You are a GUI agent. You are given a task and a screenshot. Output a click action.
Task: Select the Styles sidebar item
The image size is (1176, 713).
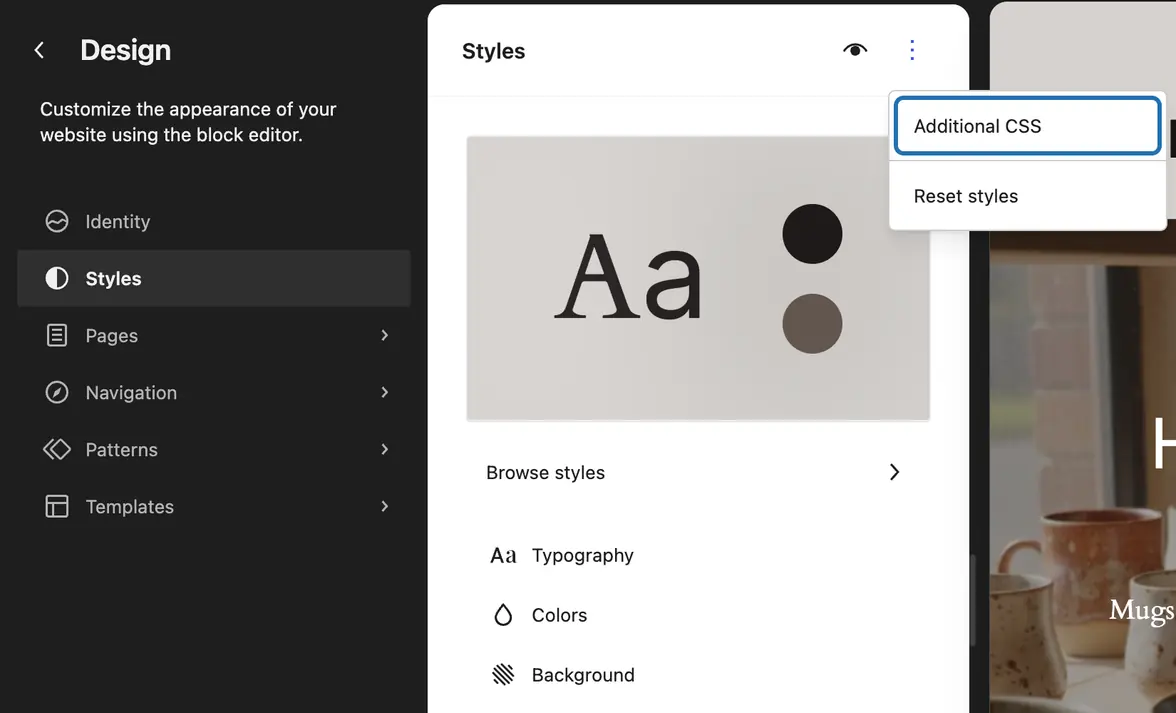[214, 278]
